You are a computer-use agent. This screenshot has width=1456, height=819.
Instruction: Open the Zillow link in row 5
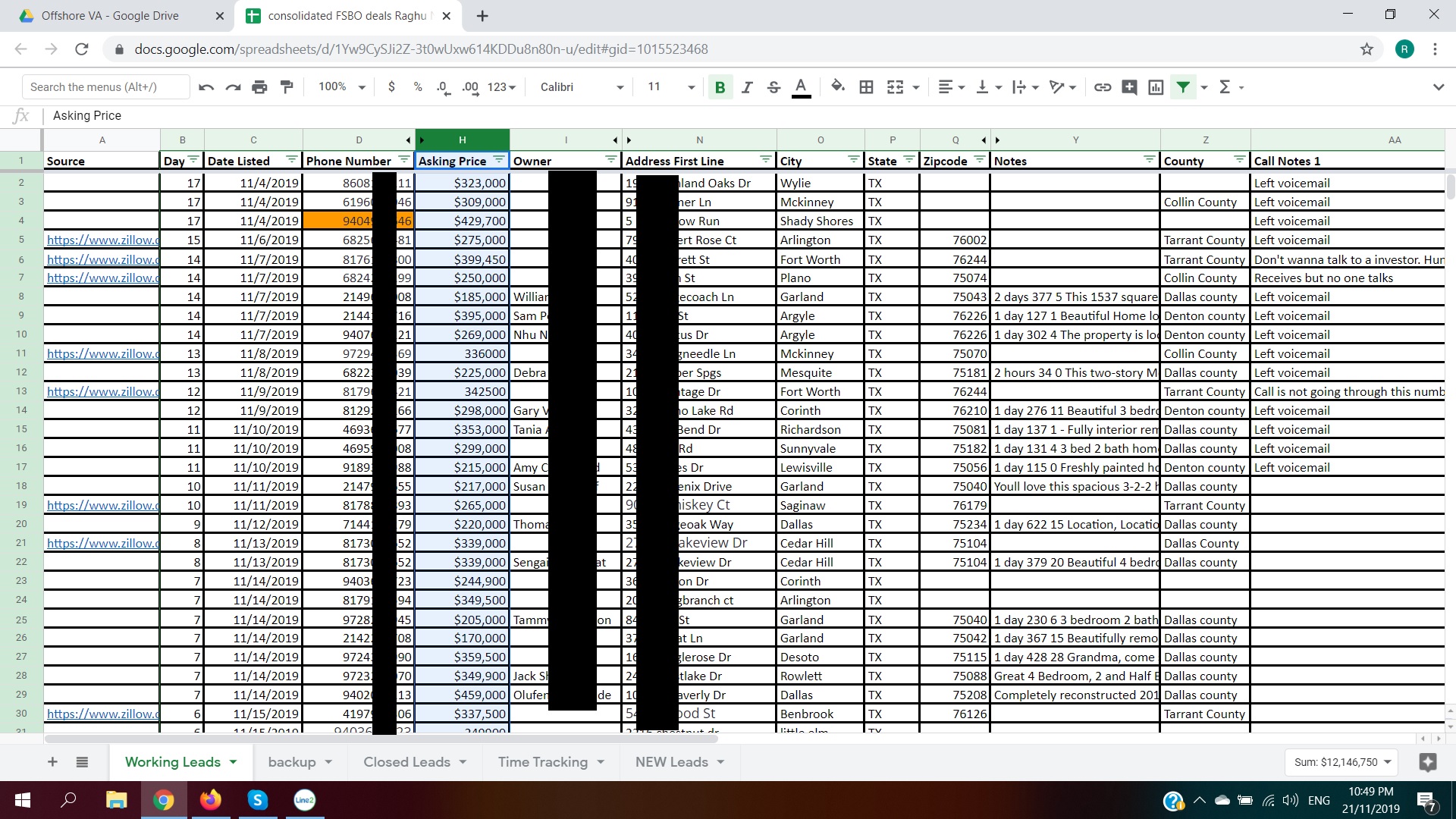click(x=102, y=240)
